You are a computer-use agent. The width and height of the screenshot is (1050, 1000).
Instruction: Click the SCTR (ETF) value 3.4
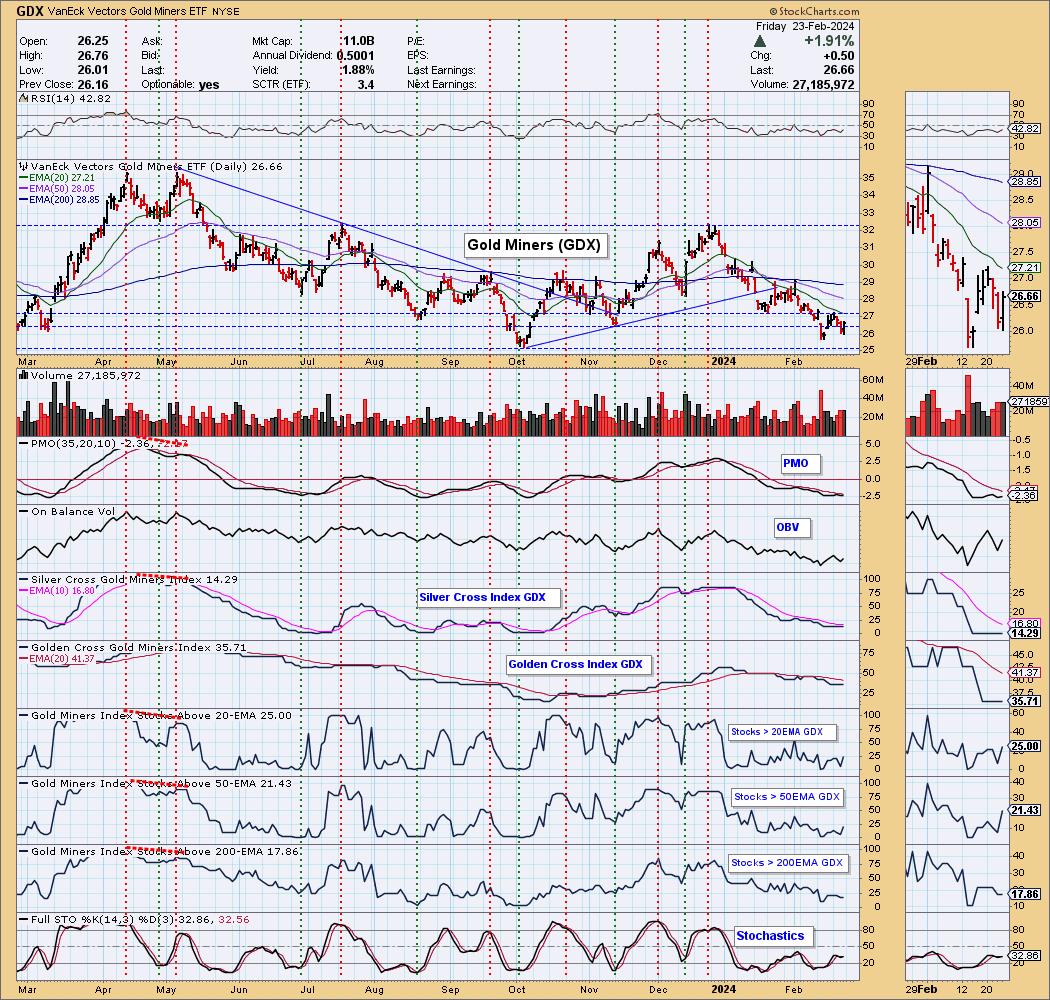(x=366, y=84)
